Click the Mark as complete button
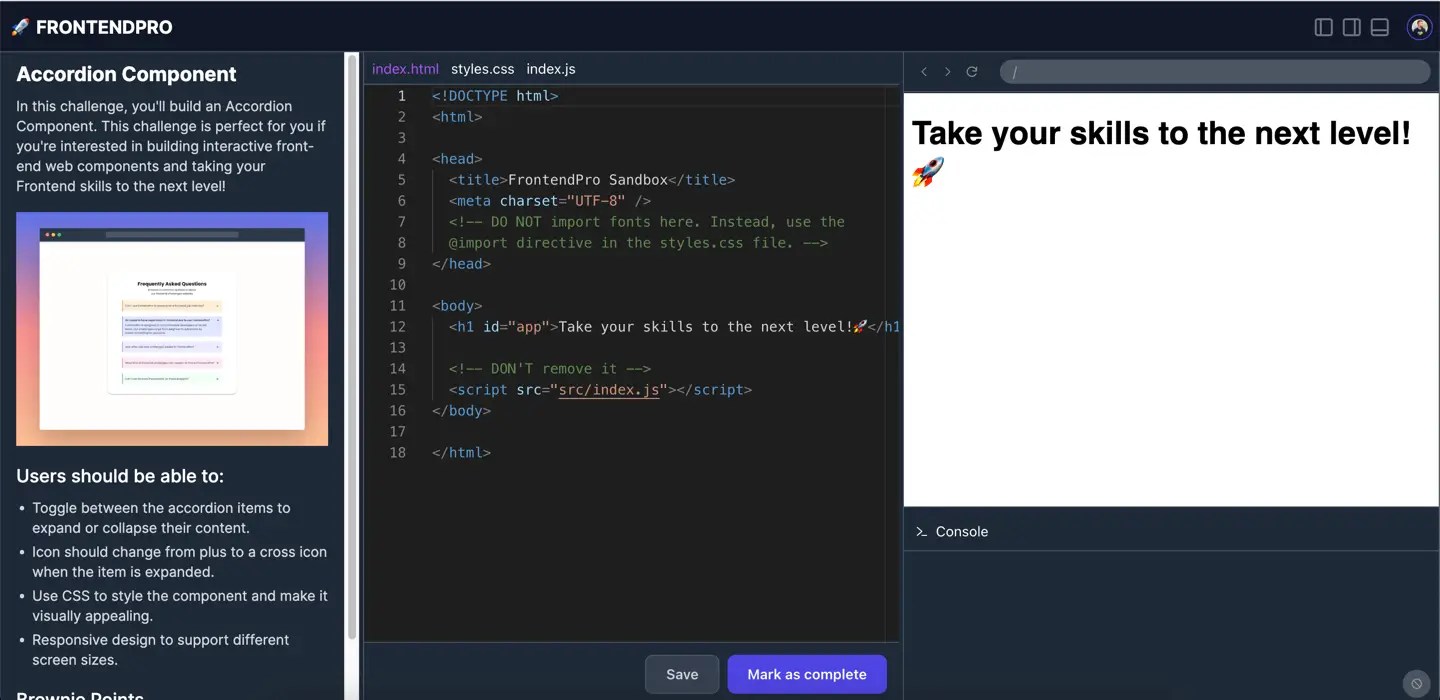 coord(807,674)
